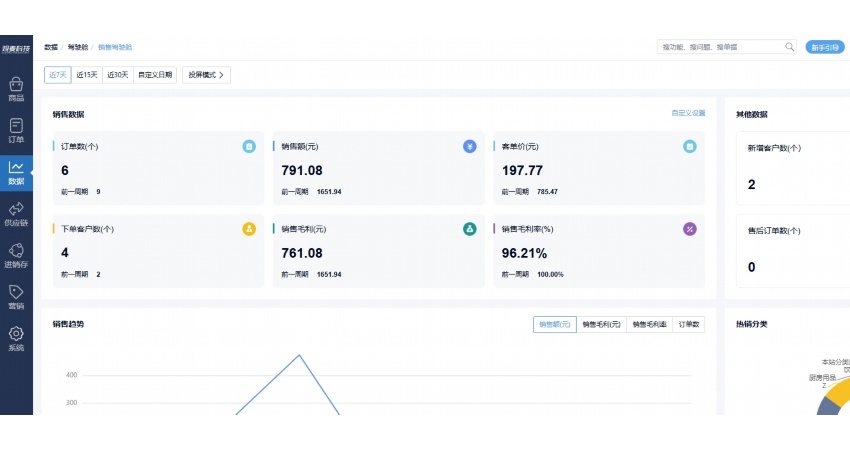
Task: Switch date range to 近15天
Action: [87, 74]
